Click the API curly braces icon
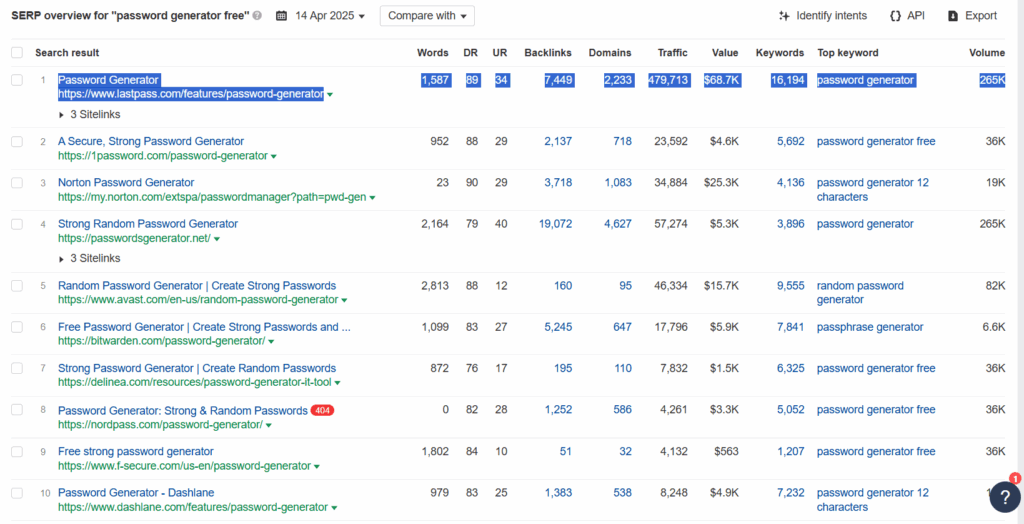Screen dimensions: 1024x524 click(x=895, y=16)
